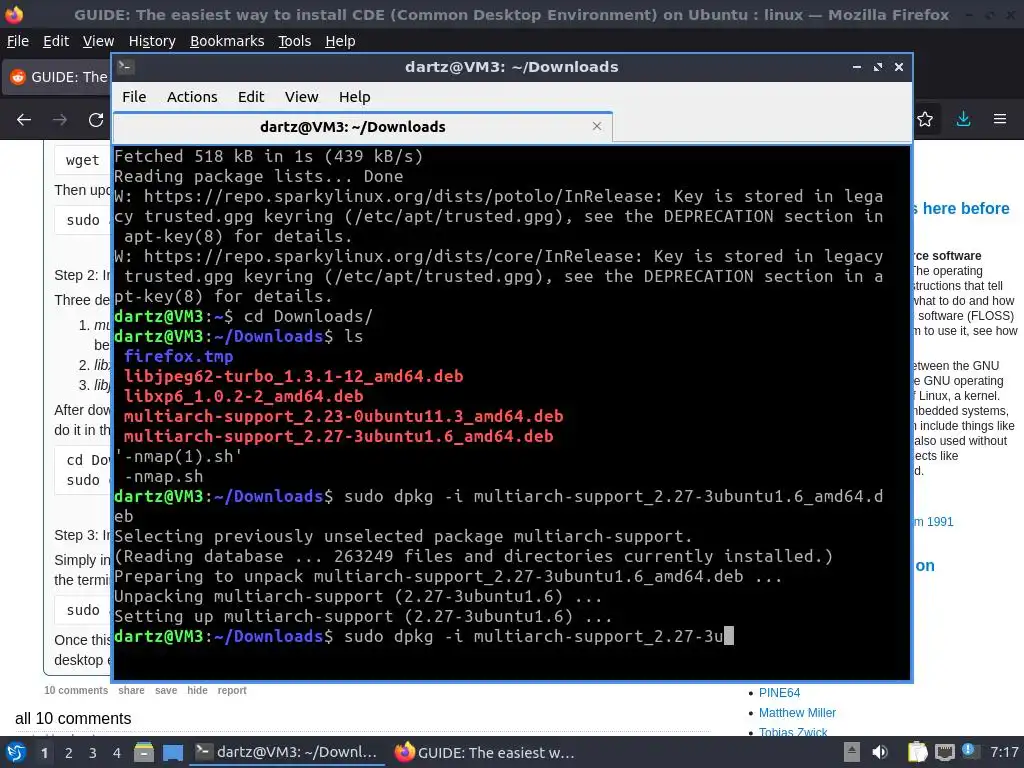Open the Firefox hamburger application menu
Viewport: 1024px width, 768px height.
pyautogui.click(x=1000, y=119)
